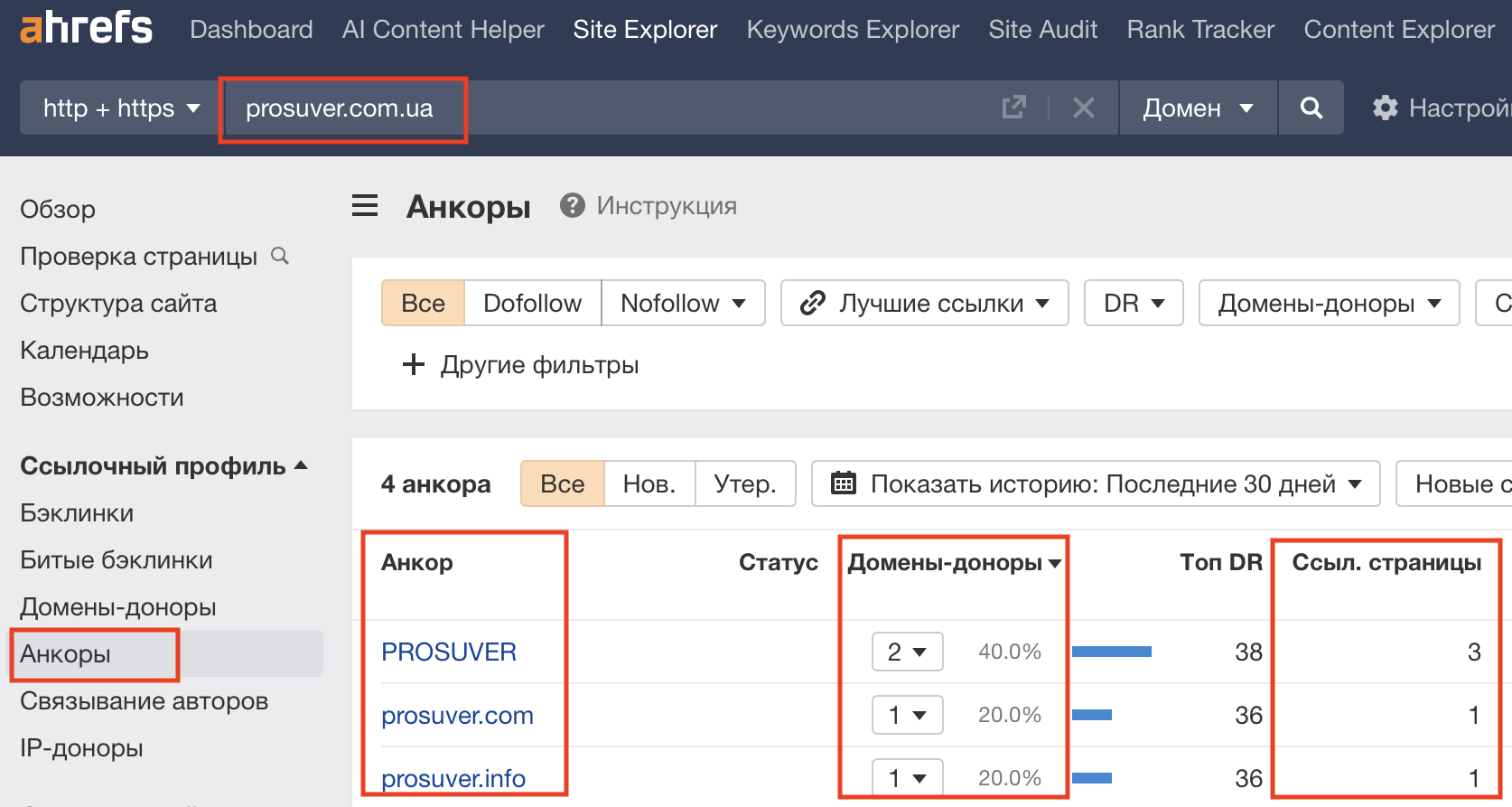
Task: Open the http + https protocol dropdown
Action: pyautogui.click(x=120, y=108)
